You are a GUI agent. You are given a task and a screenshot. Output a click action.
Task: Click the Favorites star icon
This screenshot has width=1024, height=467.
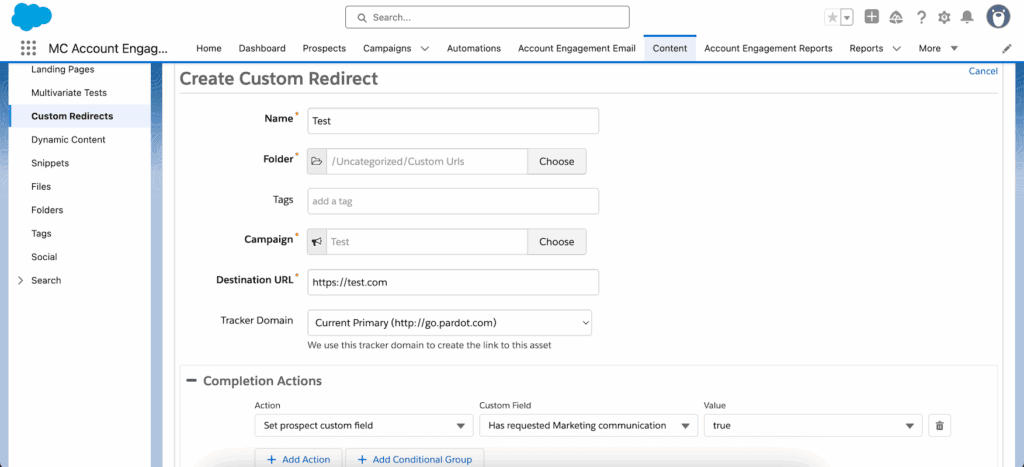[832, 18]
